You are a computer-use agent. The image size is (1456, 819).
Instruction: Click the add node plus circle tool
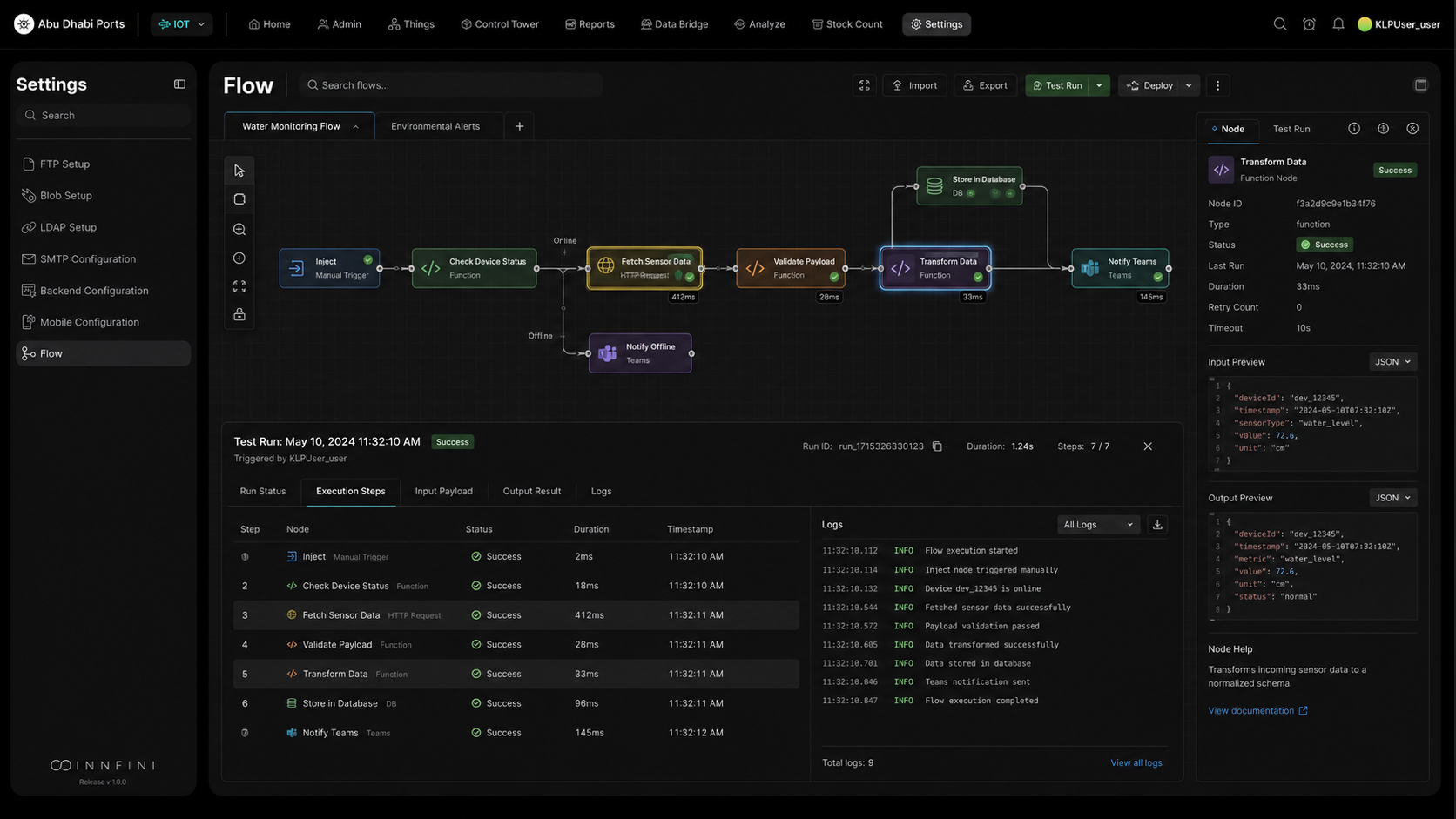click(x=239, y=258)
